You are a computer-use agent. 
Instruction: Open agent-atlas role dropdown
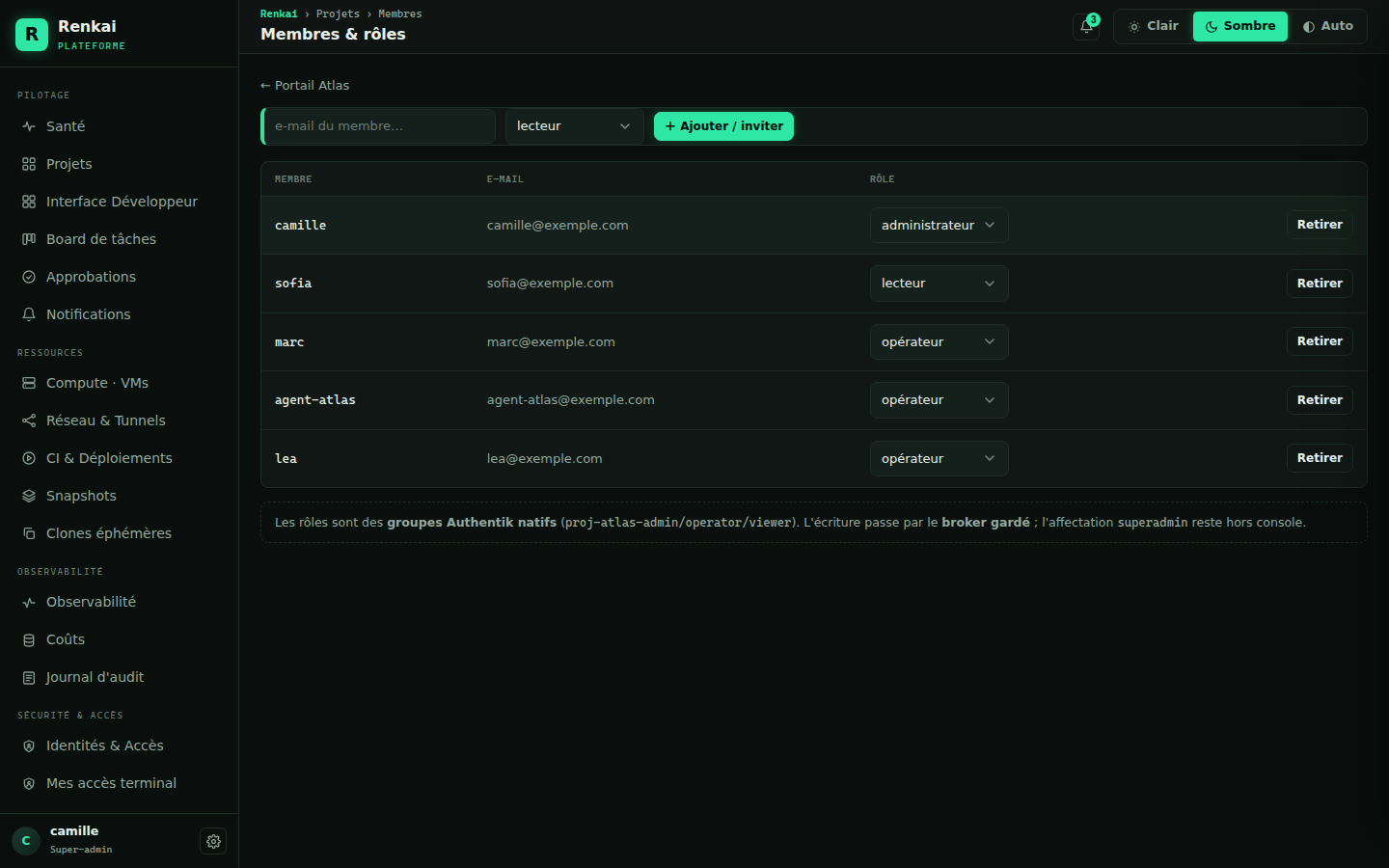click(x=940, y=400)
